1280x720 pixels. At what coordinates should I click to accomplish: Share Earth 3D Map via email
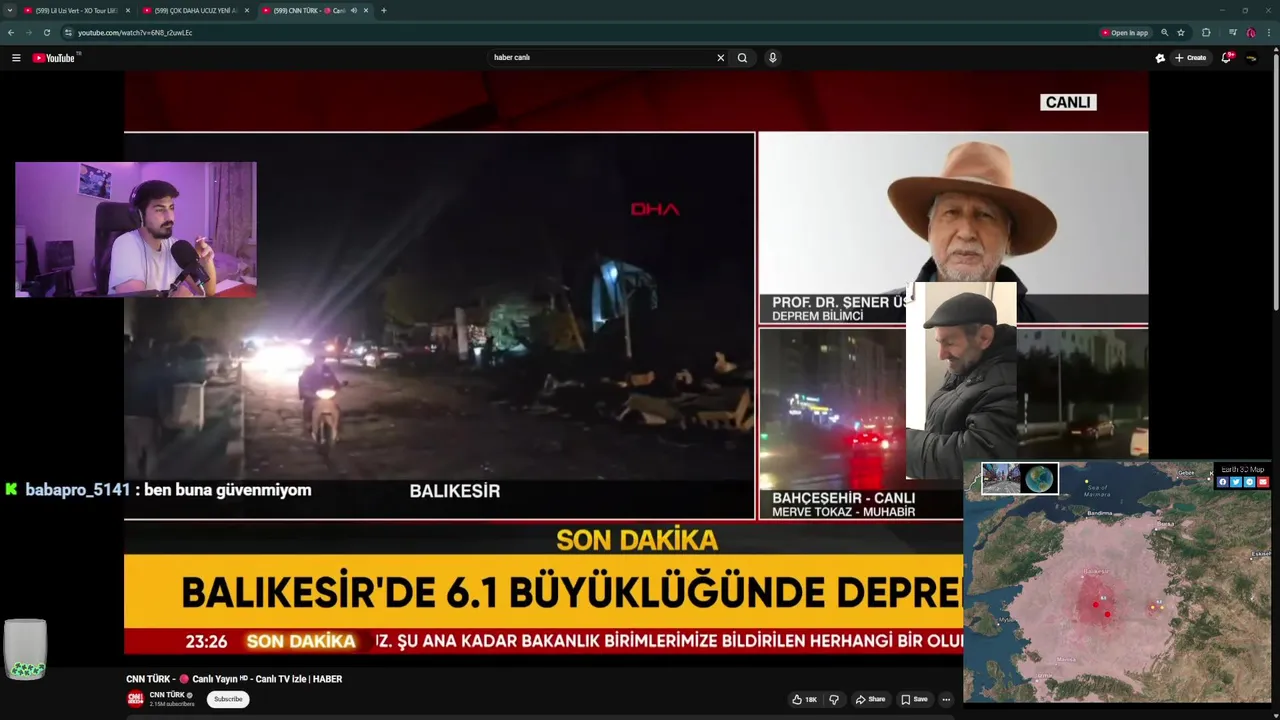pos(1263,482)
